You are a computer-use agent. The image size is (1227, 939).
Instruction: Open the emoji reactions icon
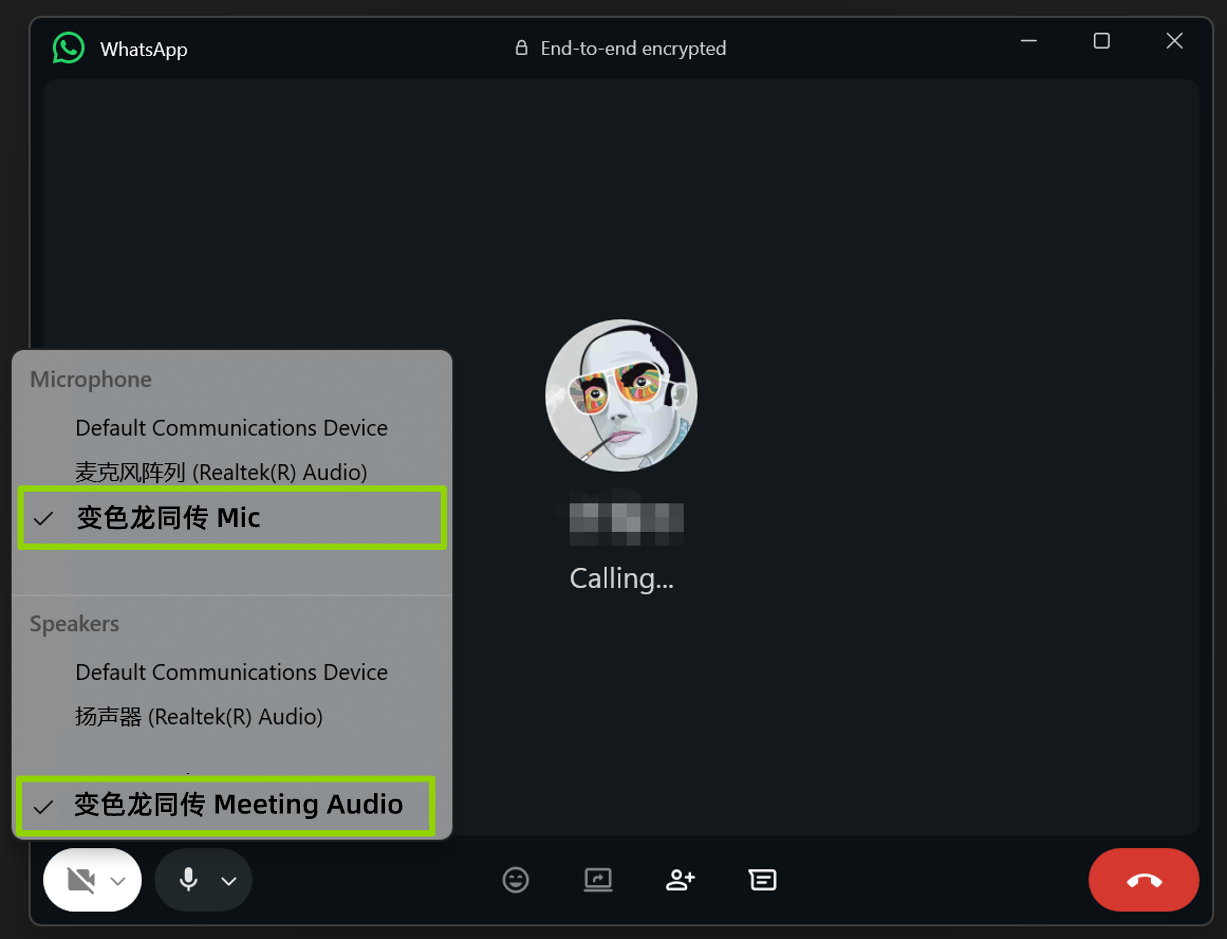click(x=516, y=880)
